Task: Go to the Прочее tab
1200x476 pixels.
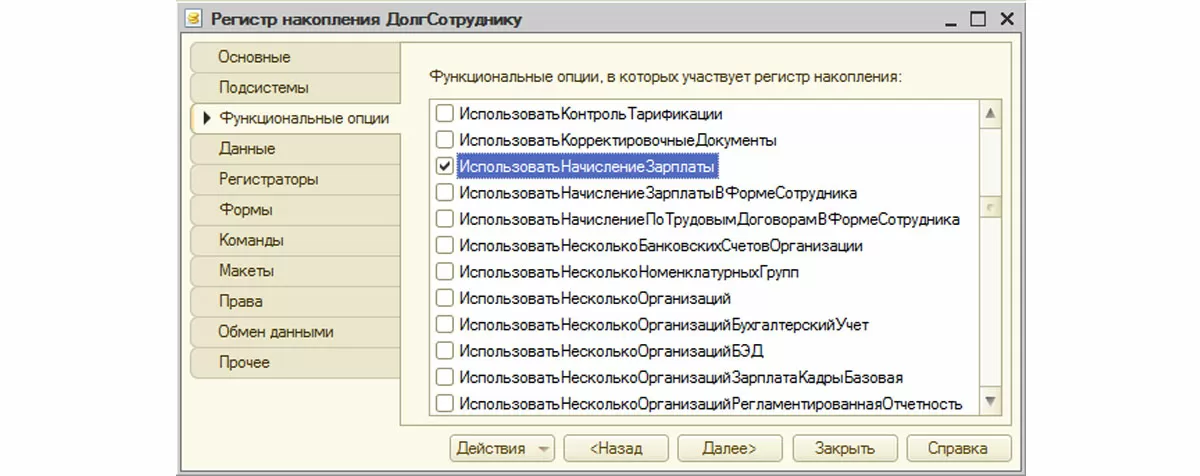Action: [x=294, y=362]
